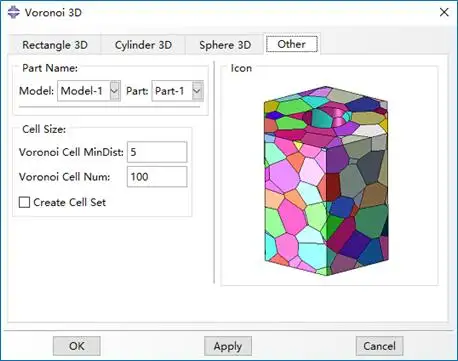This screenshot has height=361, width=458.
Task: Click the Other tab
Action: pos(292,44)
